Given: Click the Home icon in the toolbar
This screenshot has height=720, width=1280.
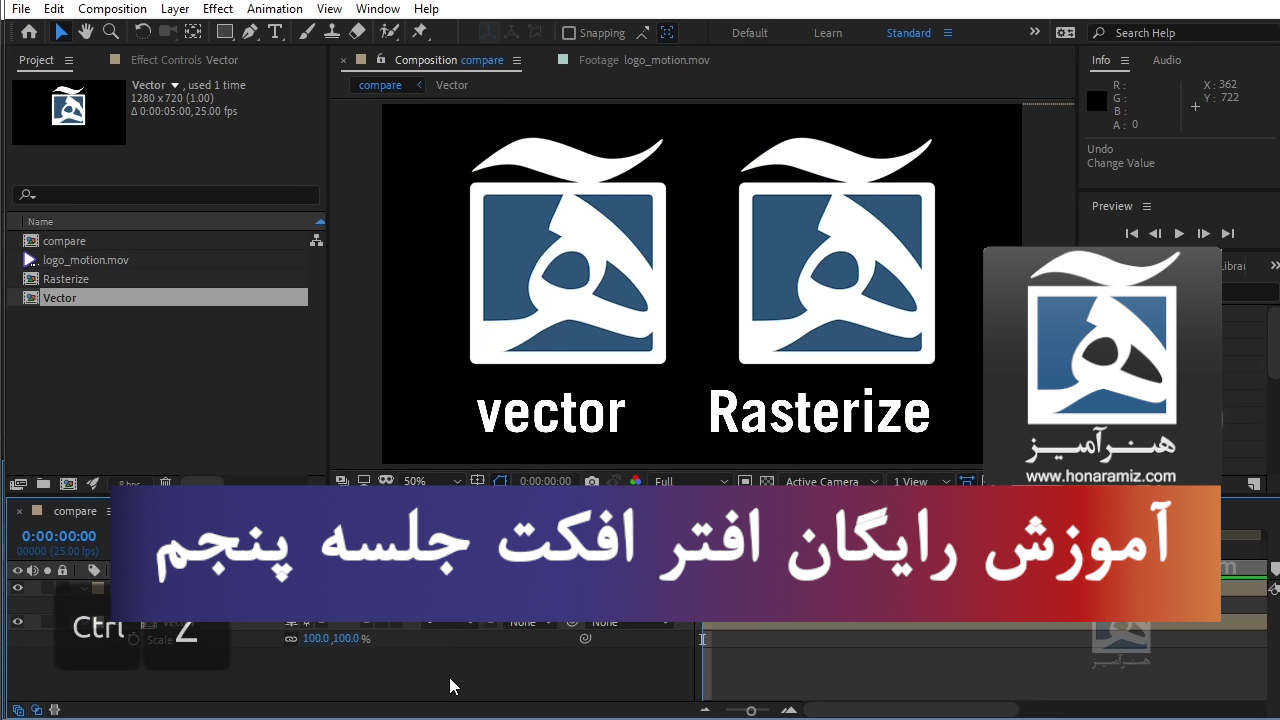Looking at the screenshot, I should pyautogui.click(x=29, y=32).
